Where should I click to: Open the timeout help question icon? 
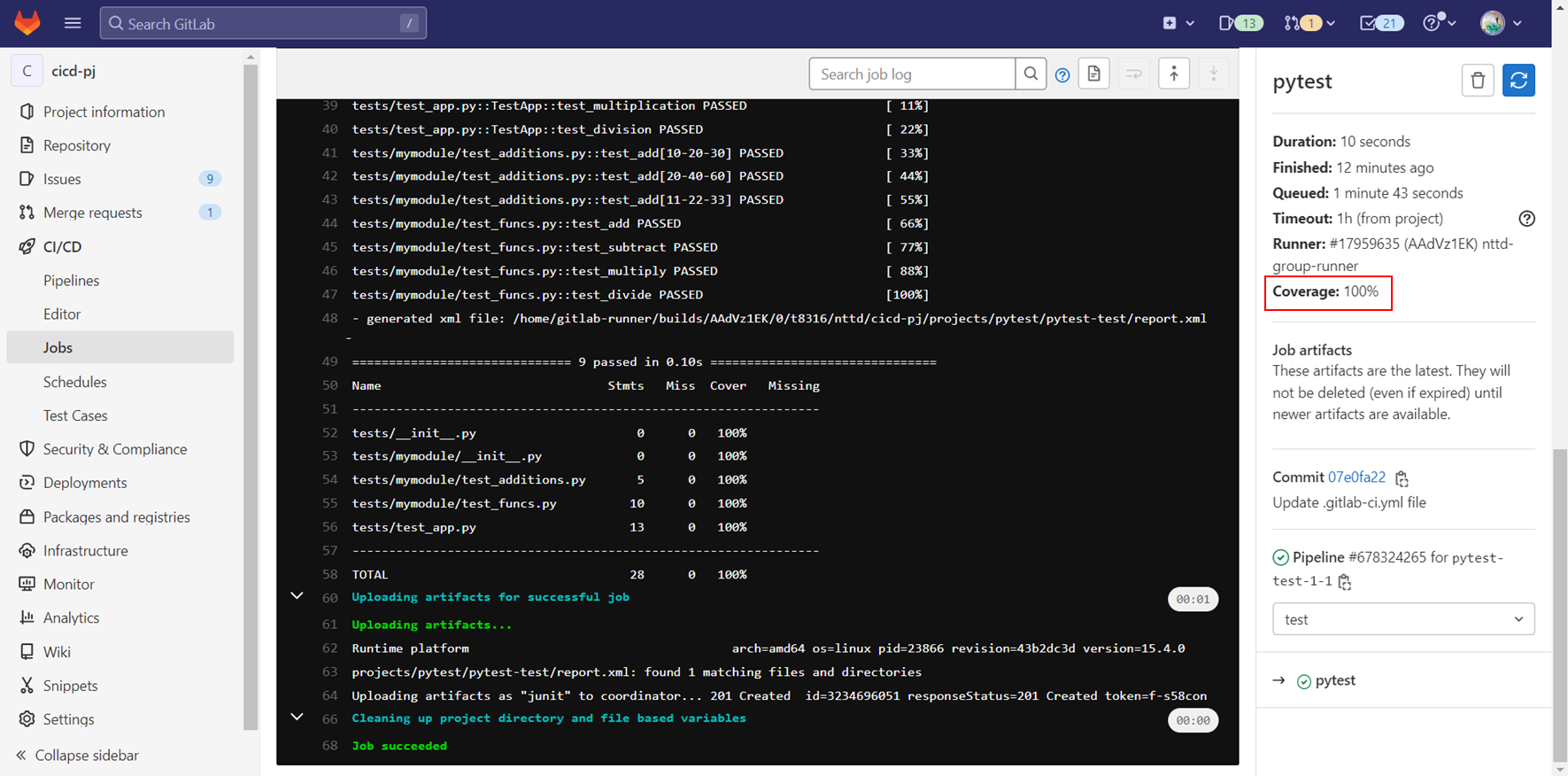click(x=1526, y=219)
